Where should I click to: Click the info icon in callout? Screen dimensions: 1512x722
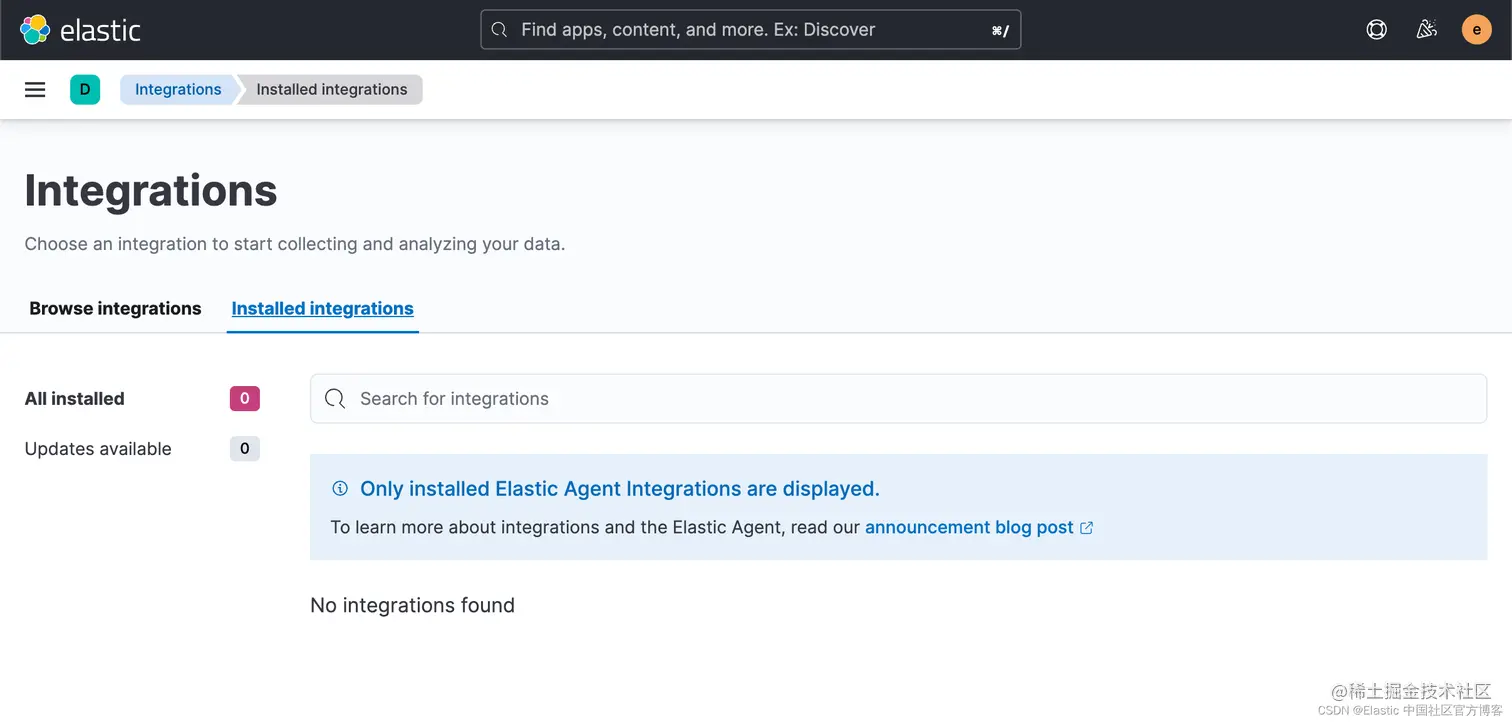tap(340, 489)
